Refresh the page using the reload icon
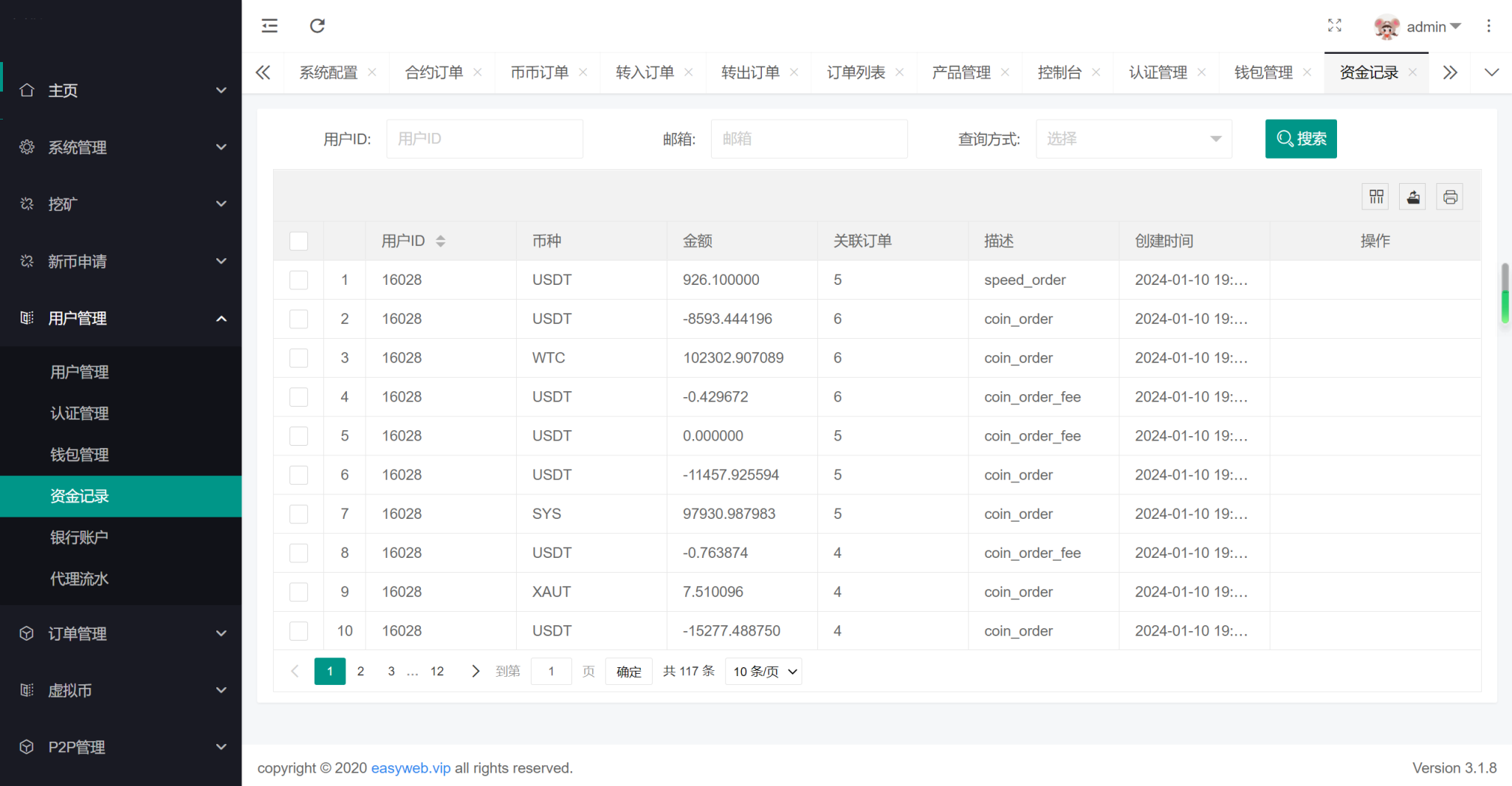The height and width of the screenshot is (786, 1512). pyautogui.click(x=317, y=26)
